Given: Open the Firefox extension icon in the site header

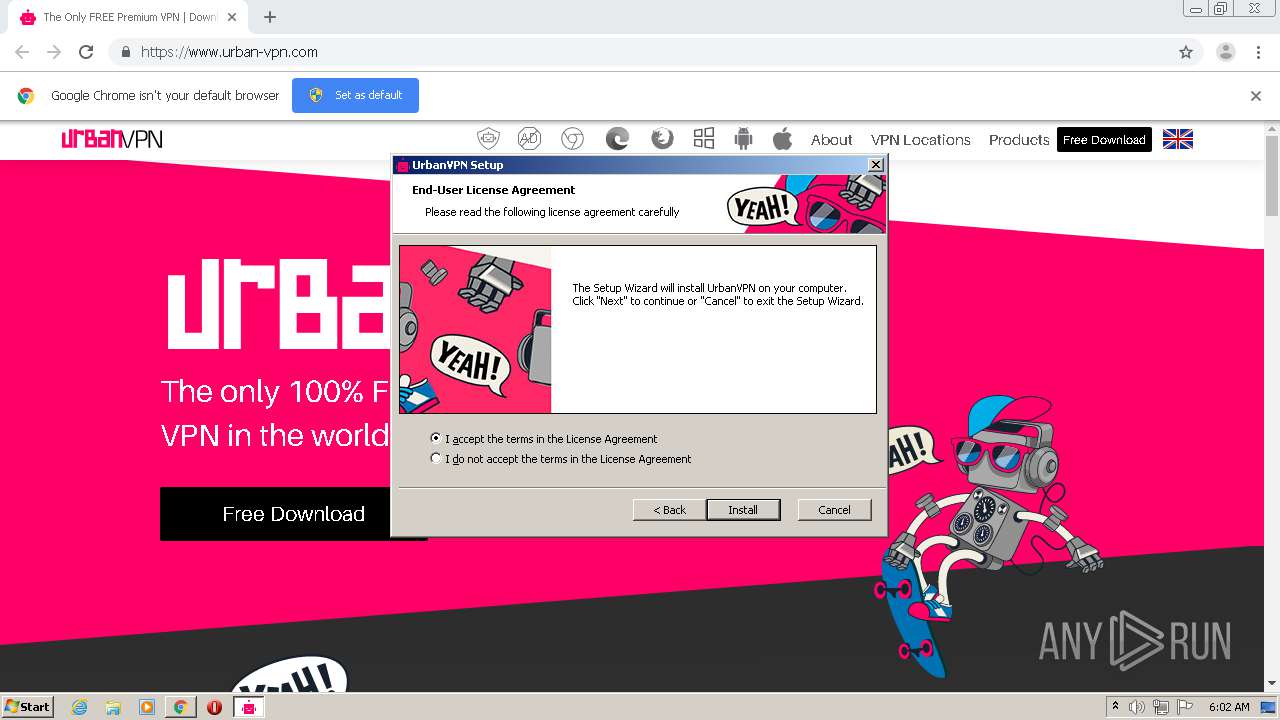Looking at the screenshot, I should click(662, 139).
